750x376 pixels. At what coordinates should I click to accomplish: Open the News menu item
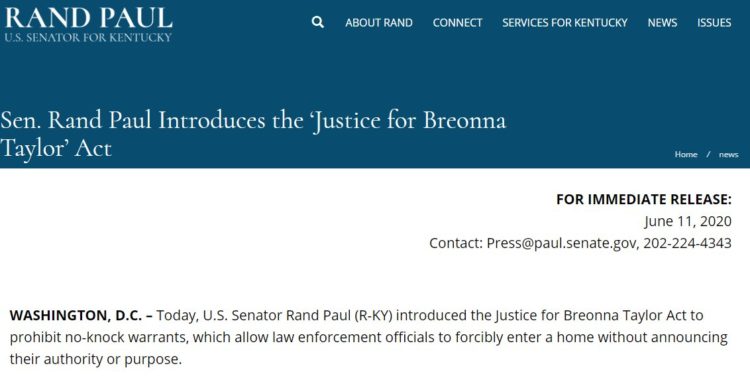(x=662, y=22)
